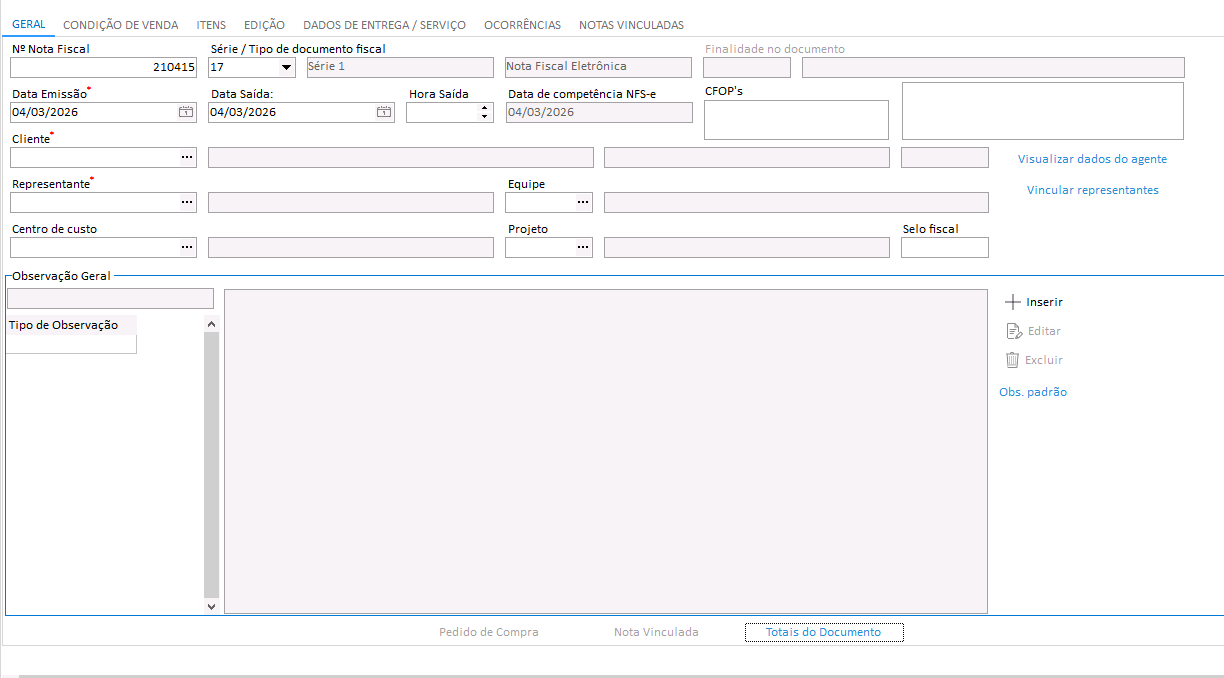
Task: Open the Data Emissão calendar picker icon
Action: click(x=186, y=112)
